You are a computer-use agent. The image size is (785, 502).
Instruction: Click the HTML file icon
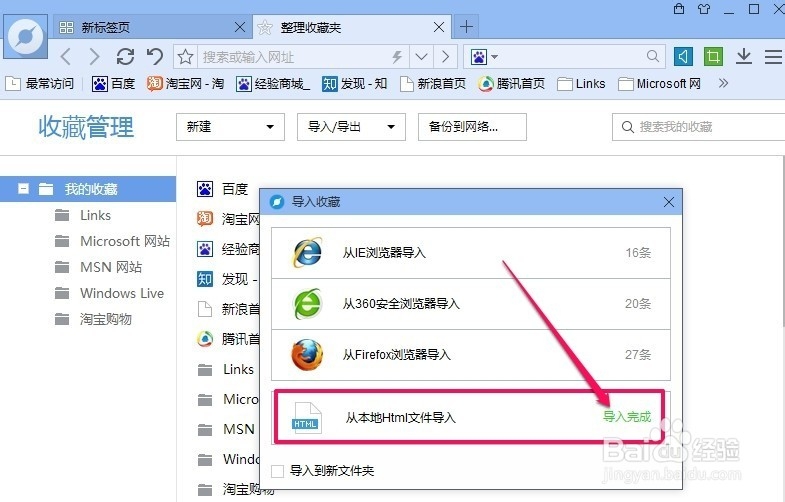pyautogui.click(x=306, y=417)
